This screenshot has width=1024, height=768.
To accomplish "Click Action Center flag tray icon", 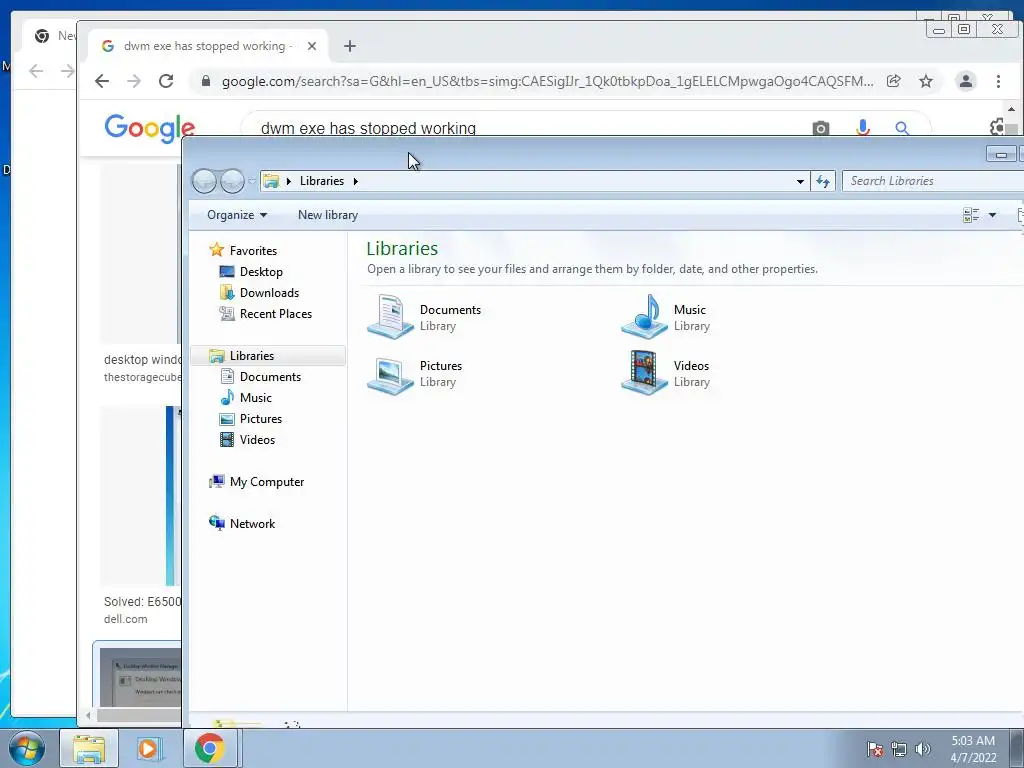I will 874,749.
